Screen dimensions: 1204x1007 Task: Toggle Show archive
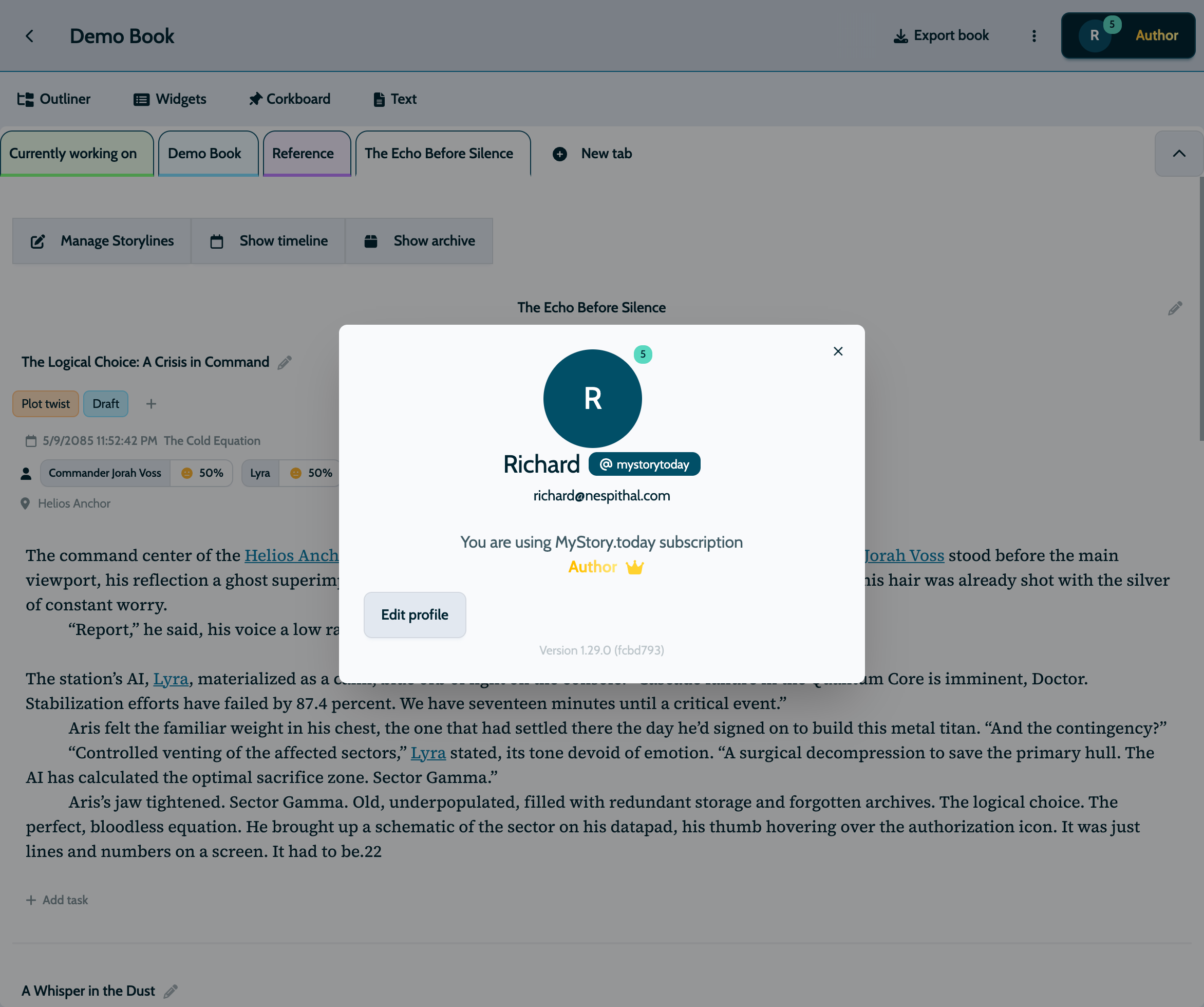tap(419, 241)
